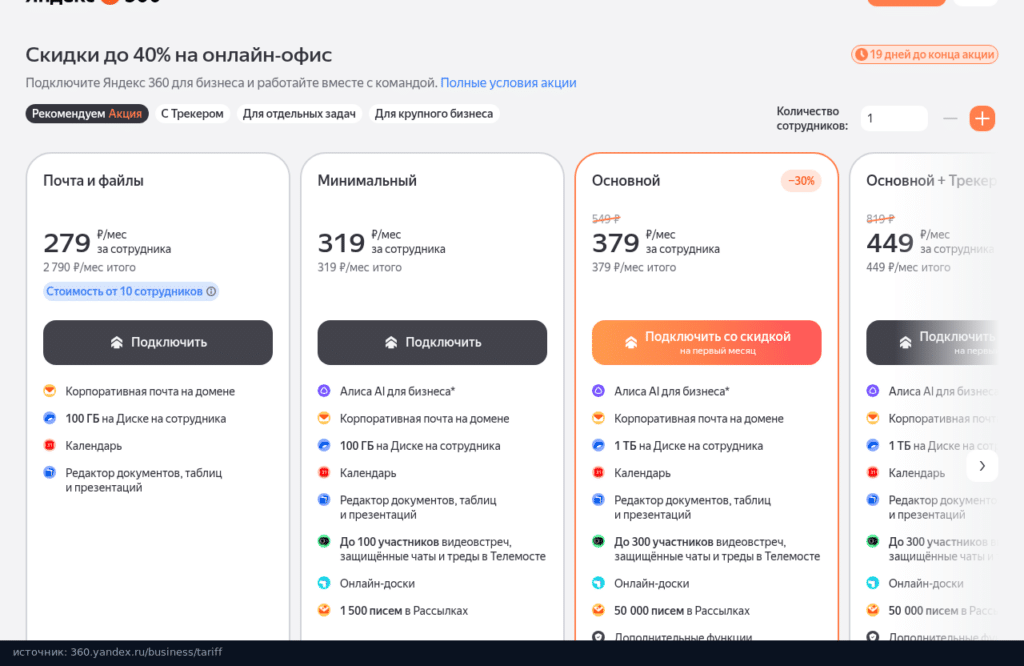Screen dimensions: 1024x666
Task: Click Telemost icon 'До 300 участников' in Основной
Action: pos(598,541)
